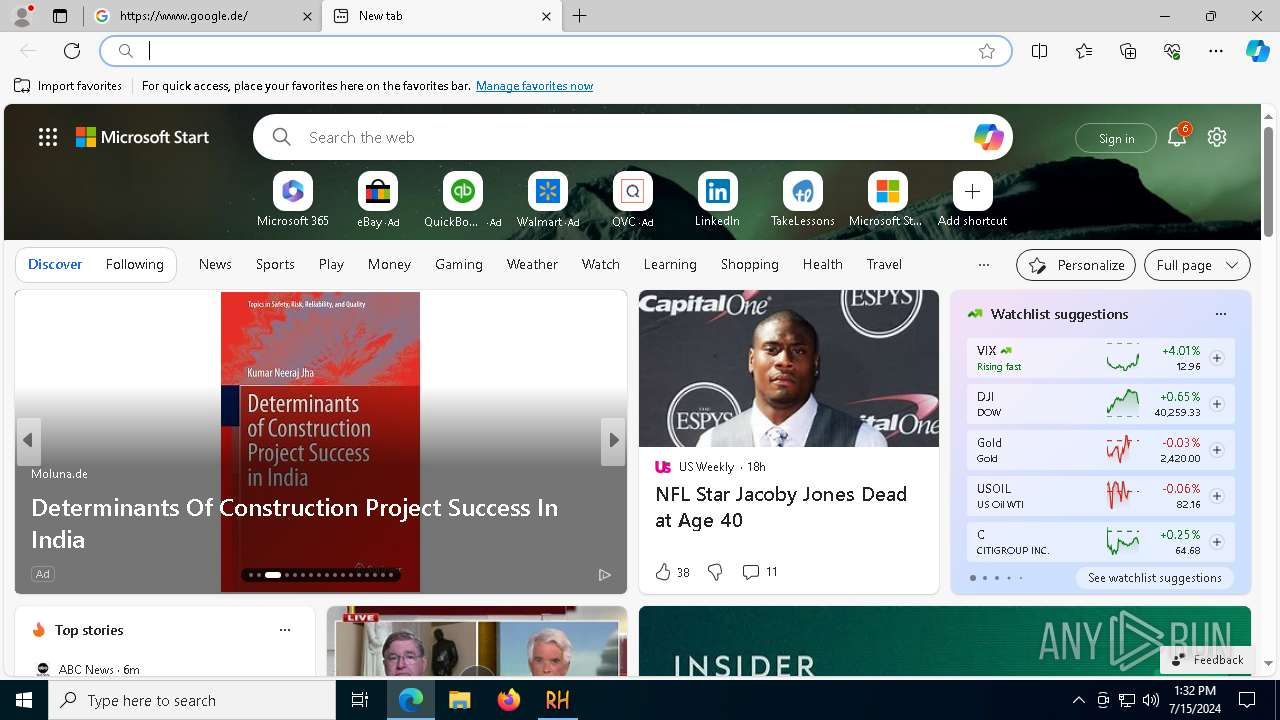The height and width of the screenshot is (720, 1280).
Task: Open Full page layout dropdown
Action: [1197, 265]
